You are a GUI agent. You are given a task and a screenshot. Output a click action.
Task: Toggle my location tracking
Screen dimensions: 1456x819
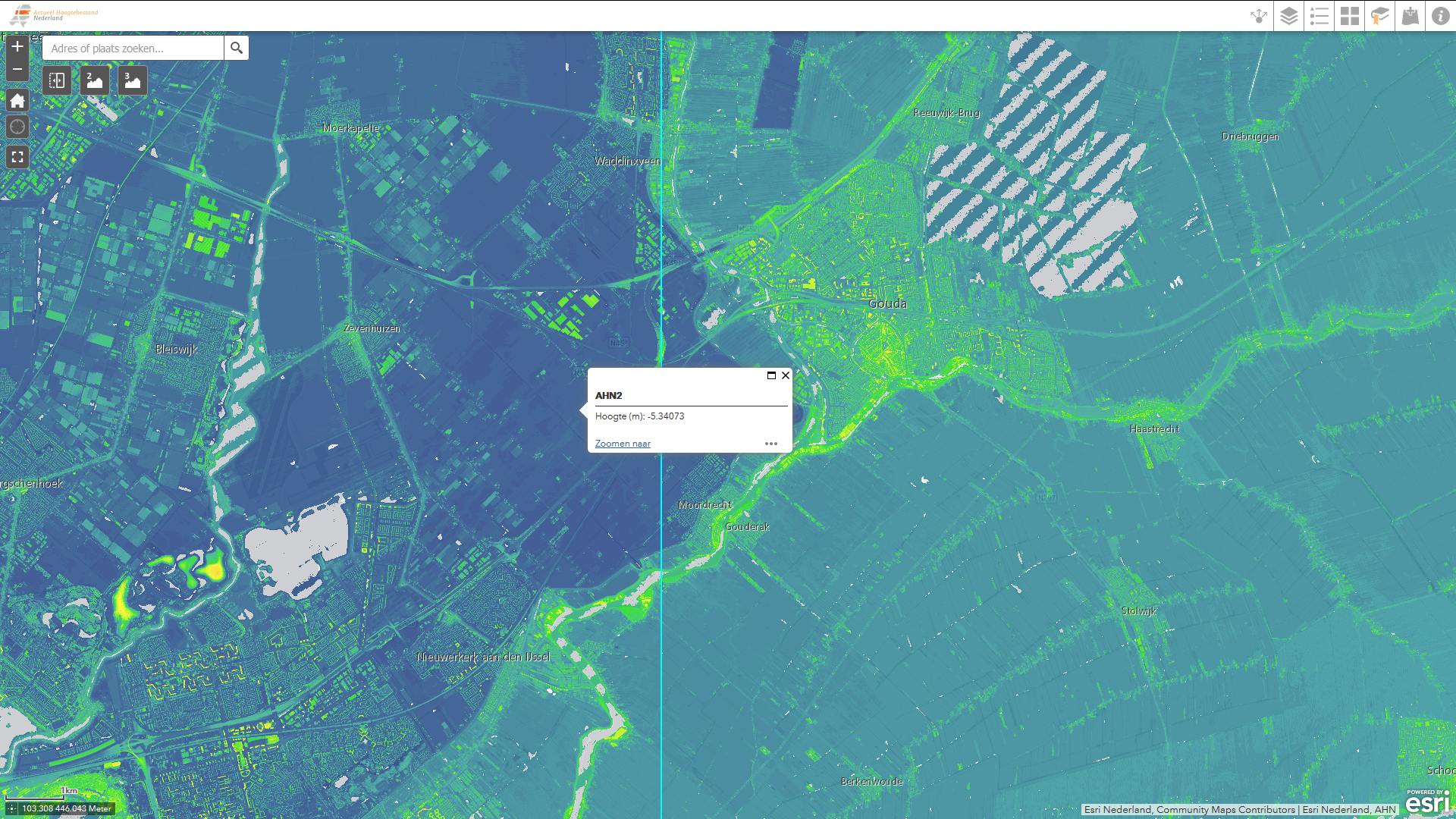tap(17, 127)
